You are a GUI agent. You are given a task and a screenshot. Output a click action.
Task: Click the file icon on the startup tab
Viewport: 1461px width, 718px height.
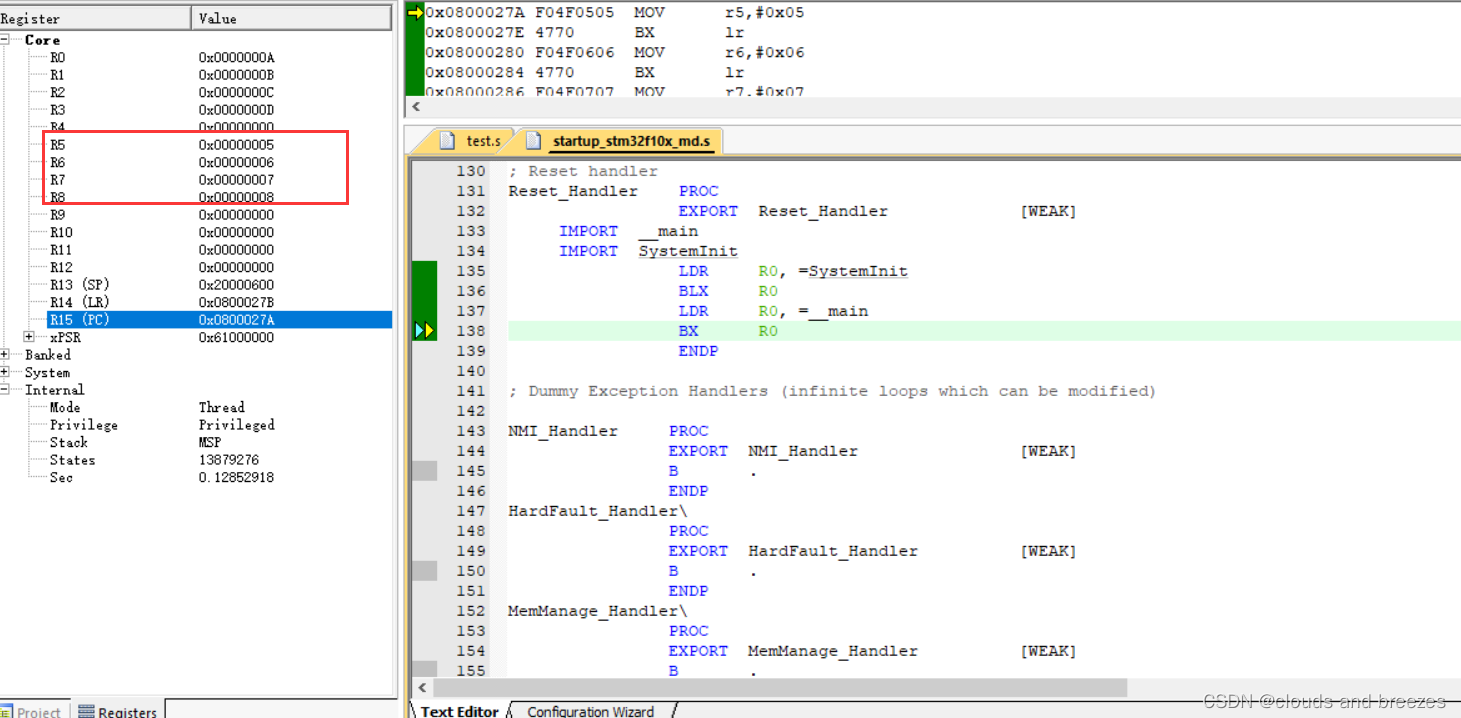pos(532,141)
